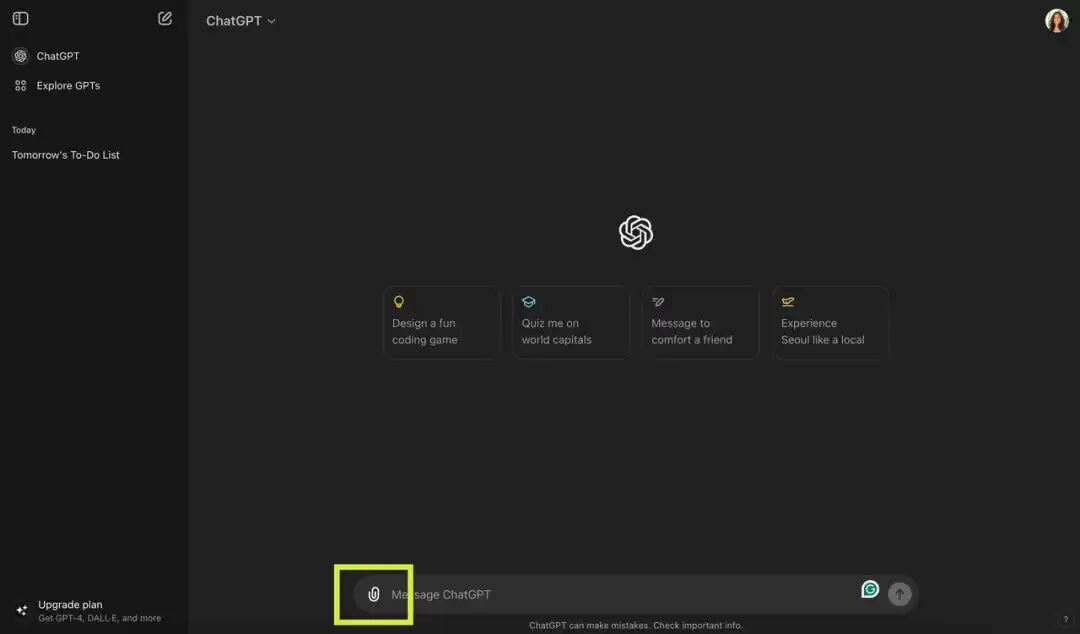Start a new chat with the compose icon
1080x634 pixels.
click(x=165, y=19)
